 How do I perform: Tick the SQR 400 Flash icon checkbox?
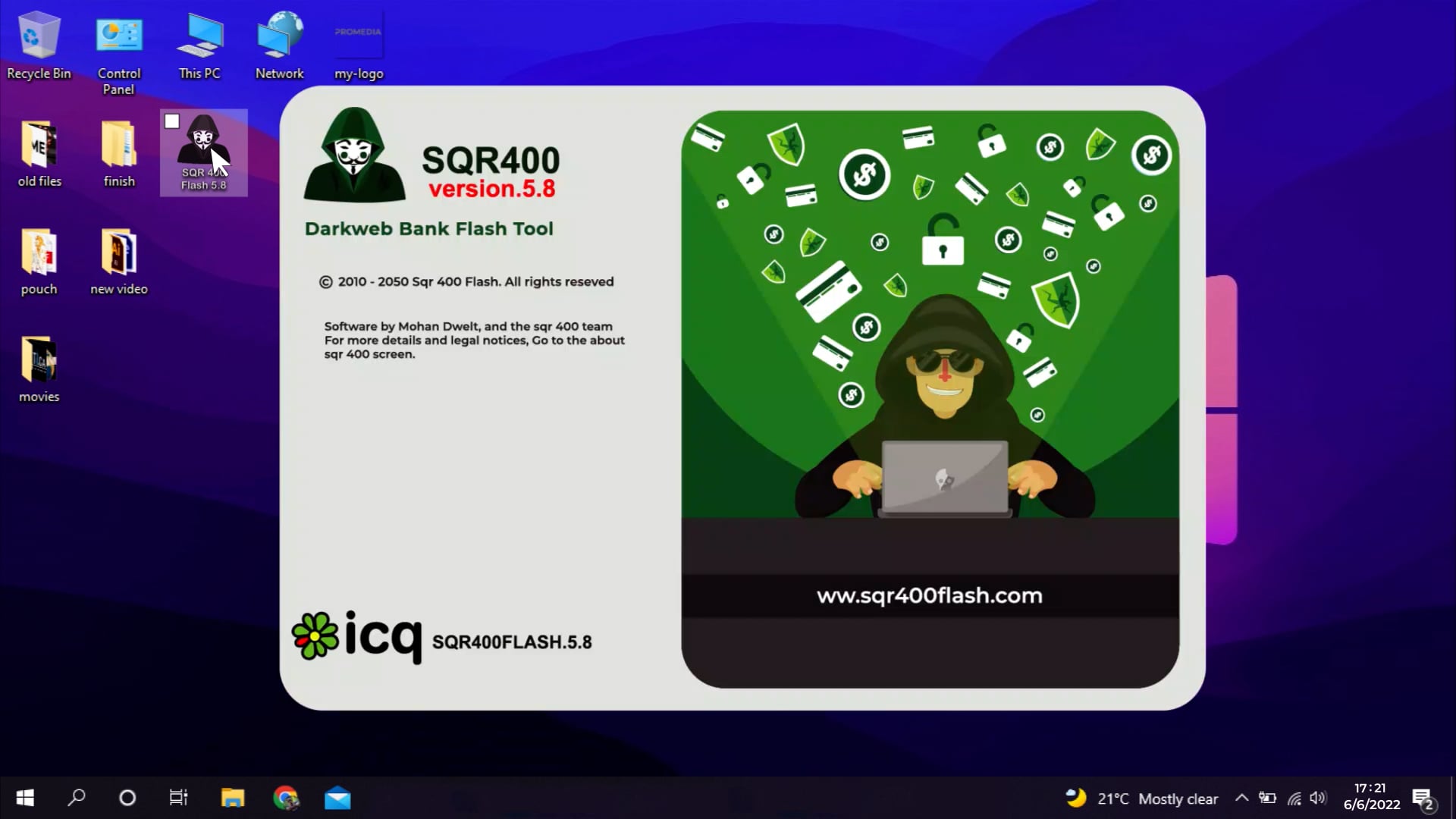click(x=172, y=121)
